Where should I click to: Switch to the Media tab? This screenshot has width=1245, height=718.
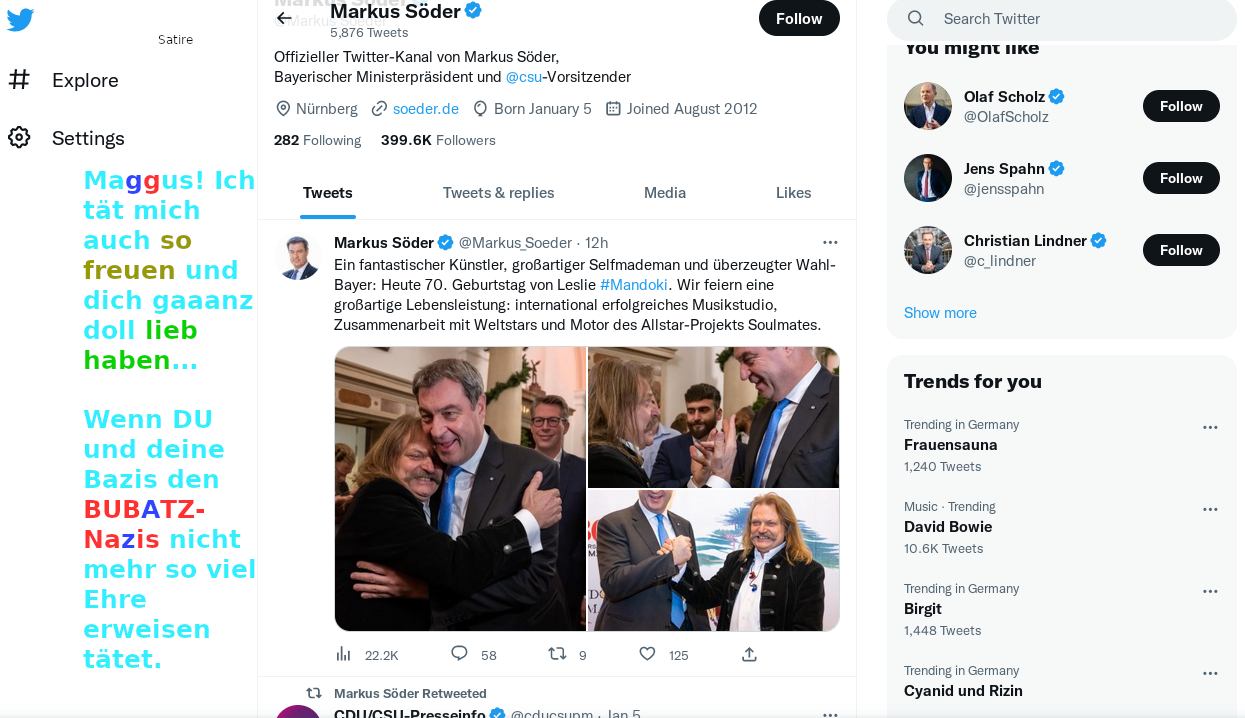(x=665, y=193)
